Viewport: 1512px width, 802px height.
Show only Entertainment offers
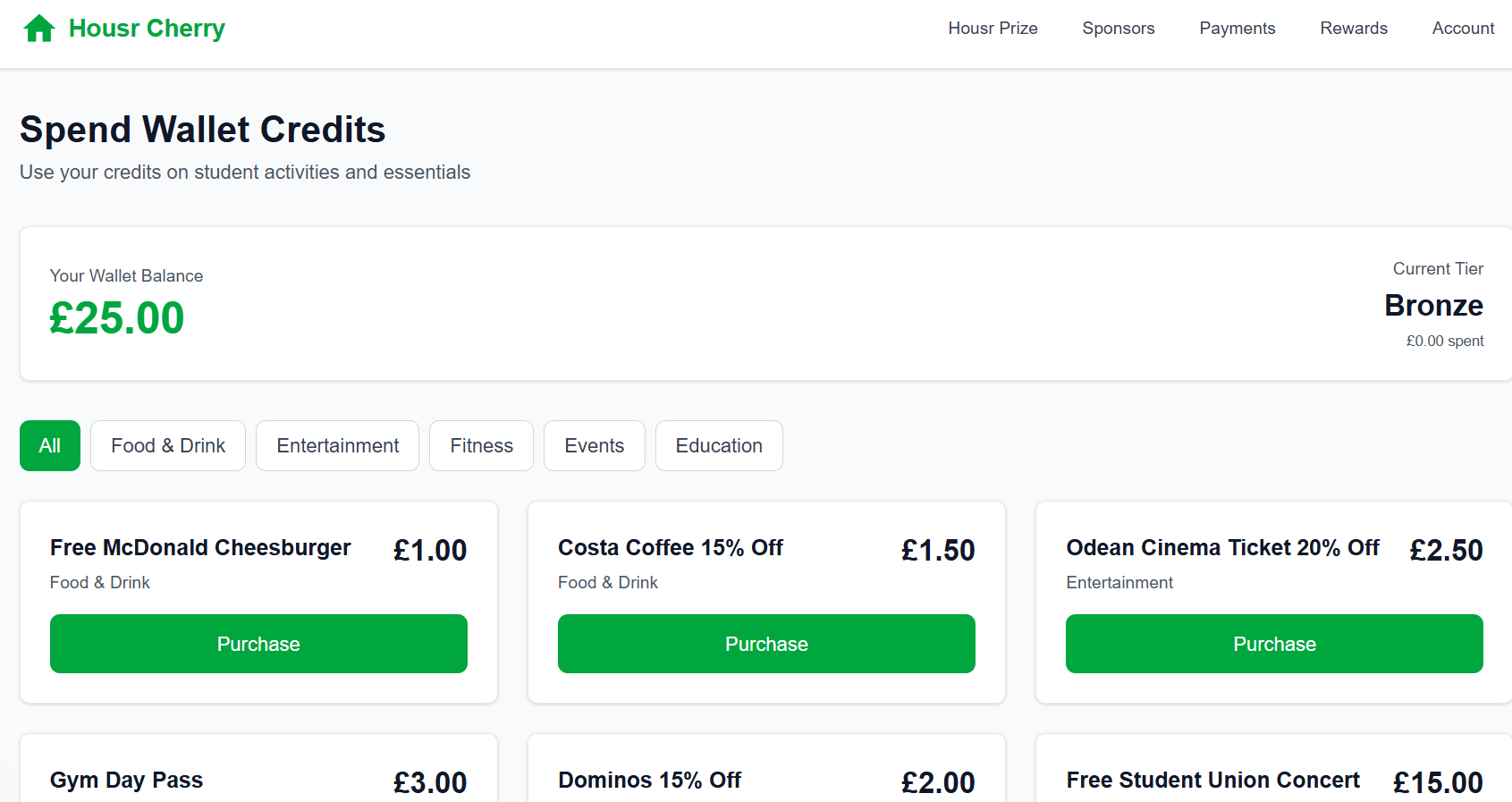click(337, 445)
